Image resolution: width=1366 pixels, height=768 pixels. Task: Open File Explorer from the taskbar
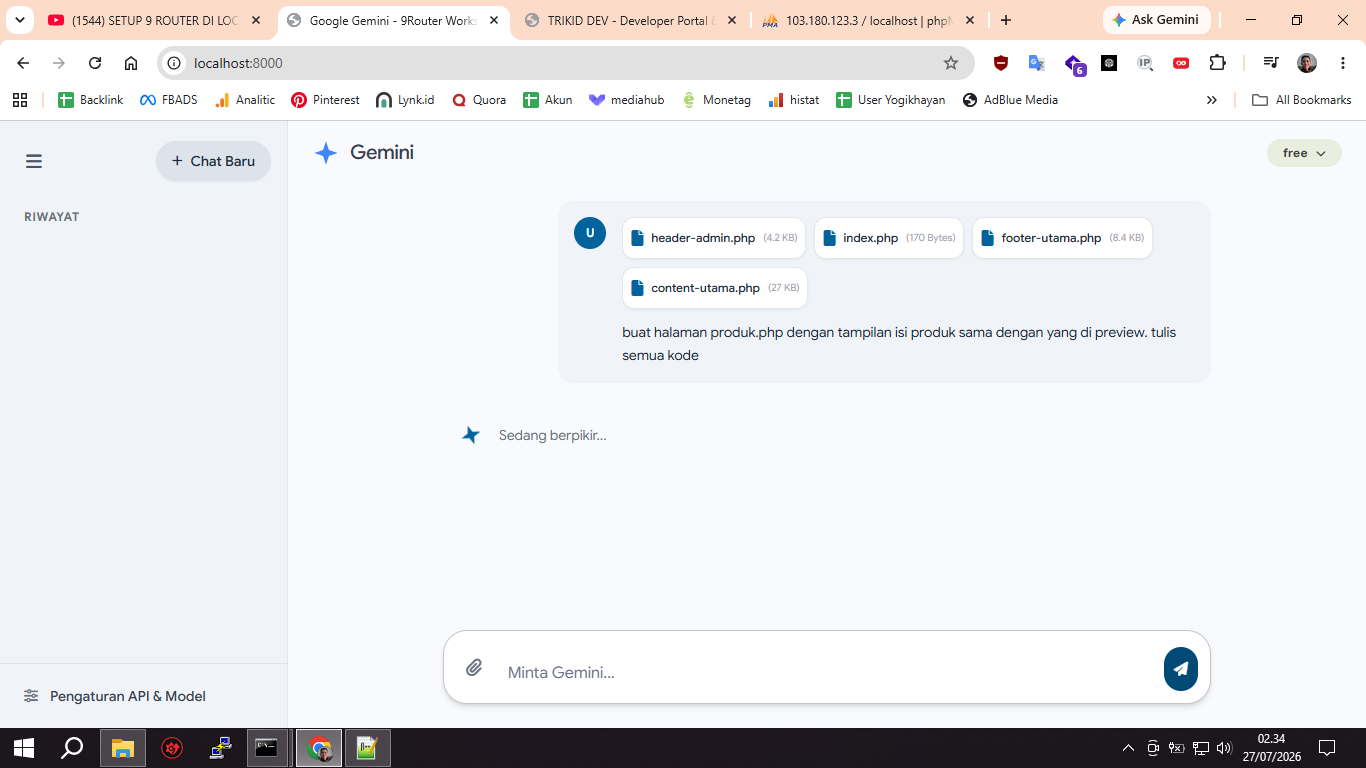point(123,748)
